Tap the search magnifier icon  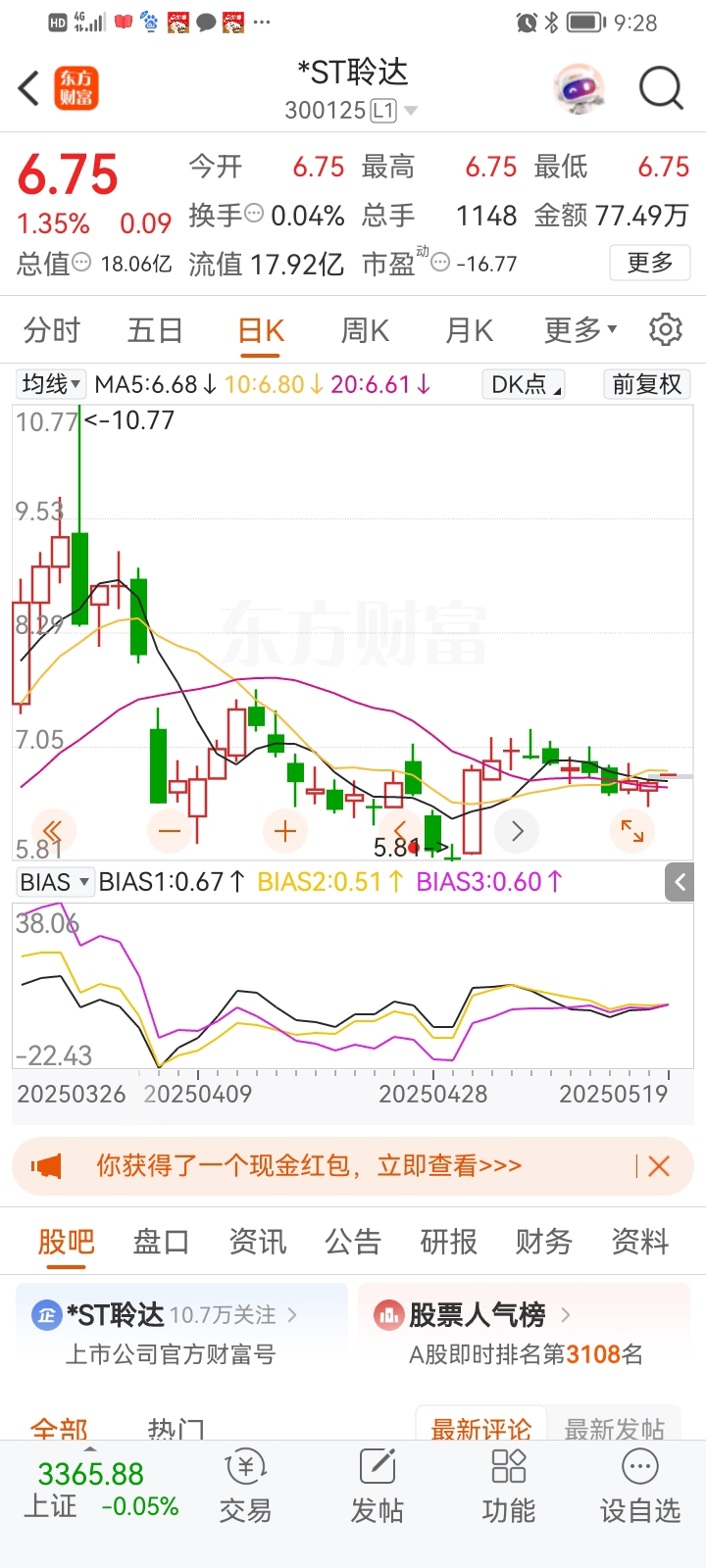point(661,88)
